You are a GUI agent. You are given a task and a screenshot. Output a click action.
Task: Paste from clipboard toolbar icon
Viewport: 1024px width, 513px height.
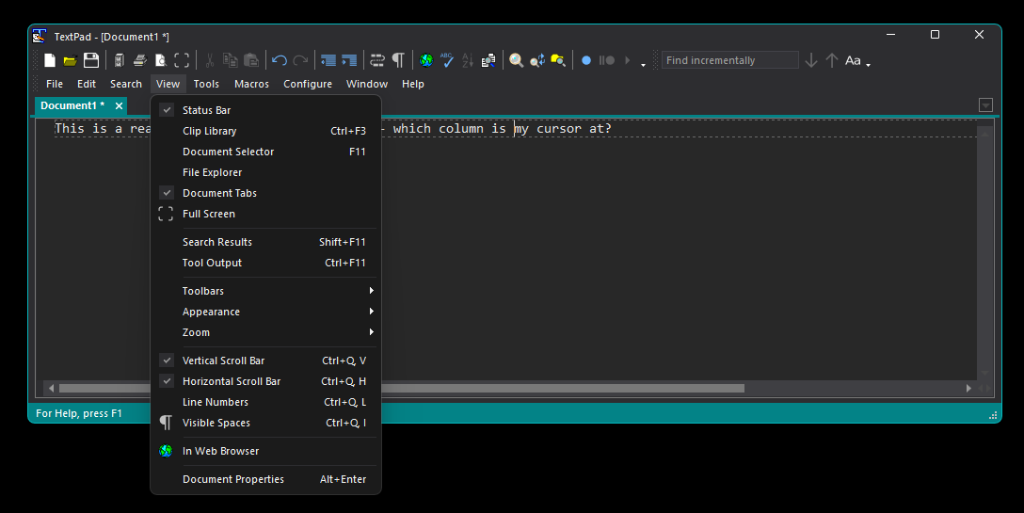251,60
